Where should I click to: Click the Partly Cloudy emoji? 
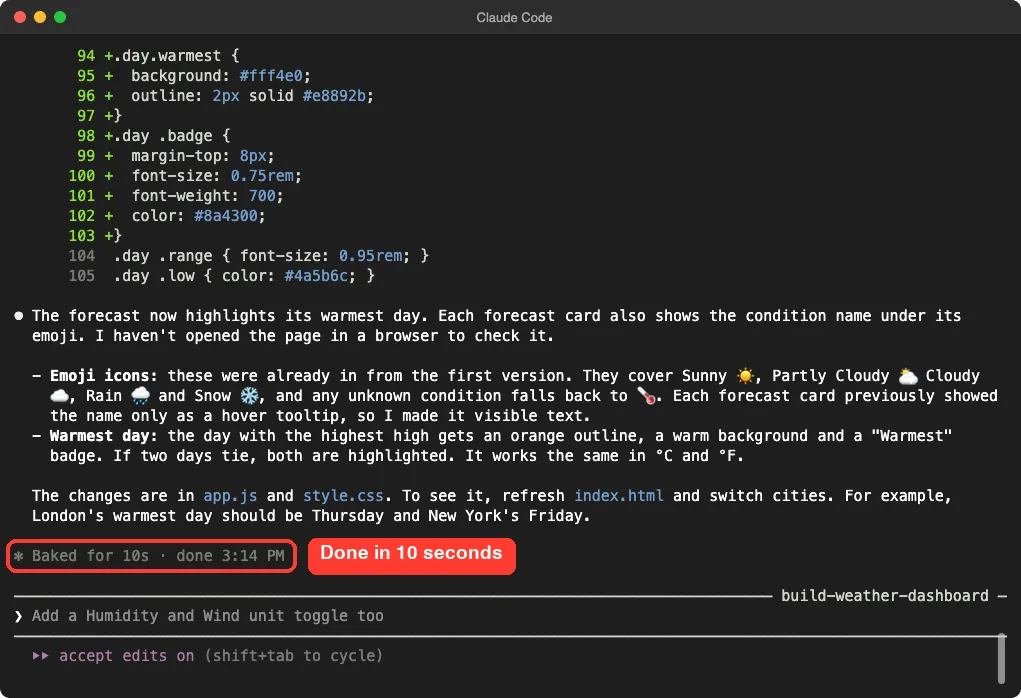click(908, 376)
